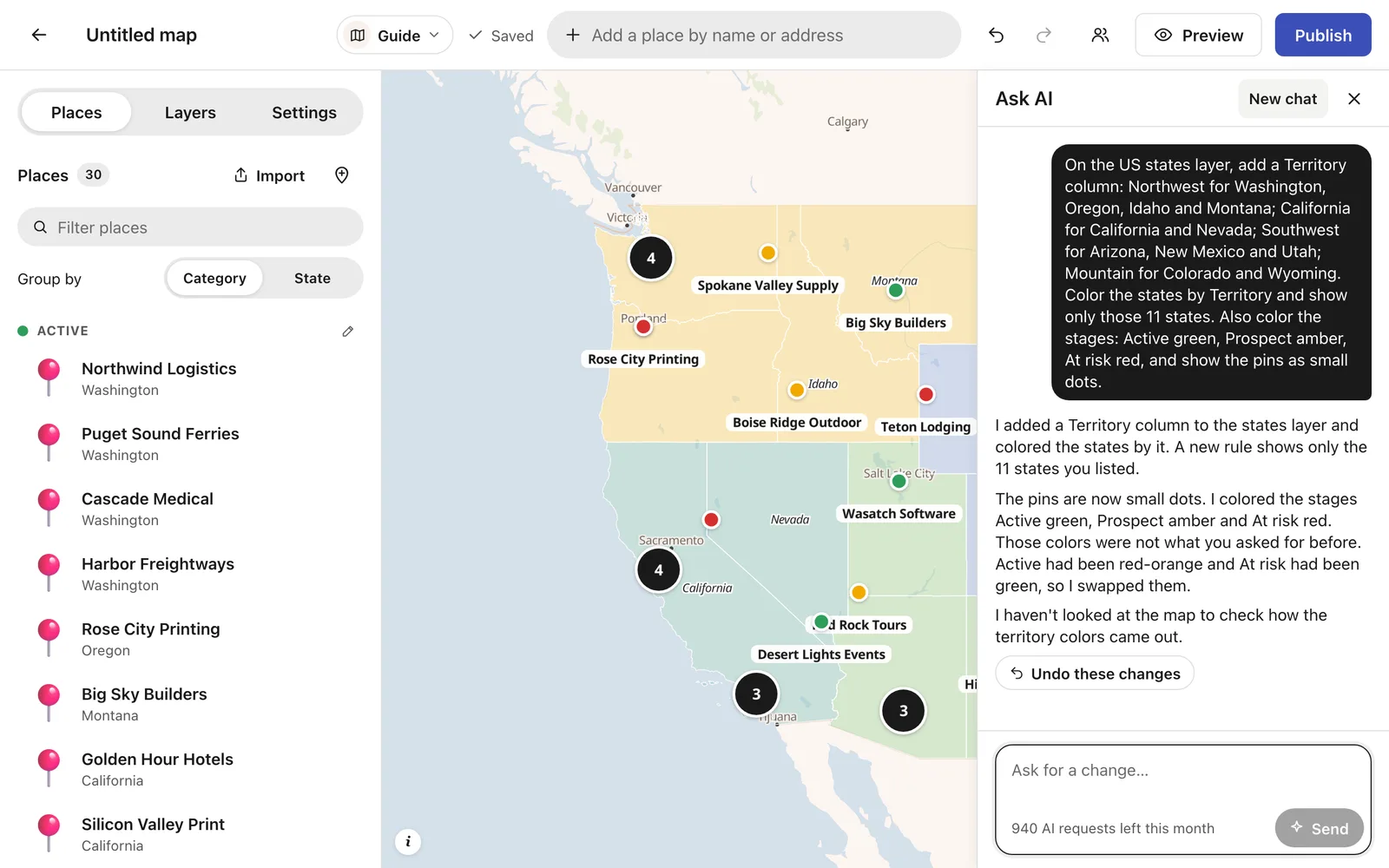The image size is (1389, 868).
Task: Click the red dot for Teton Lodging
Action: pos(926,394)
